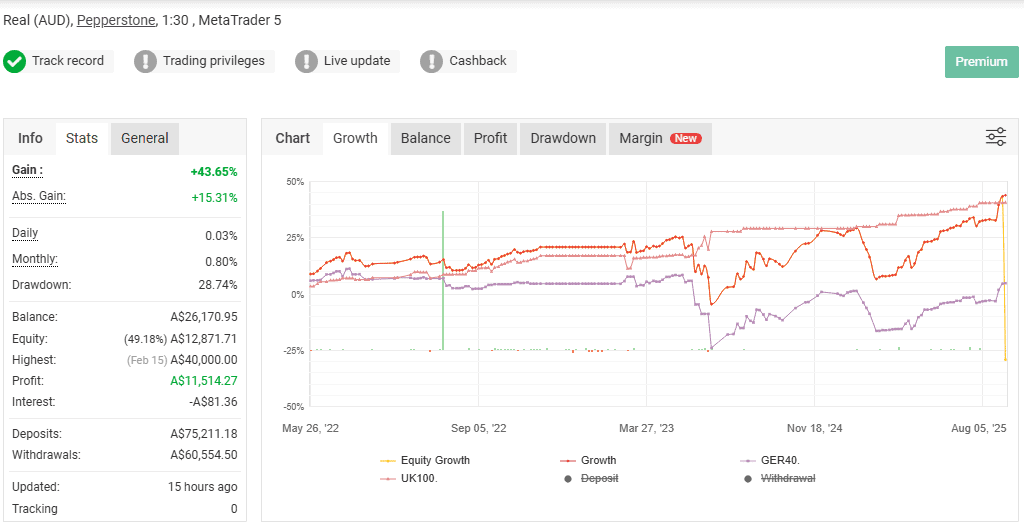Click the green Premium button
1024x524 pixels.
[980, 62]
